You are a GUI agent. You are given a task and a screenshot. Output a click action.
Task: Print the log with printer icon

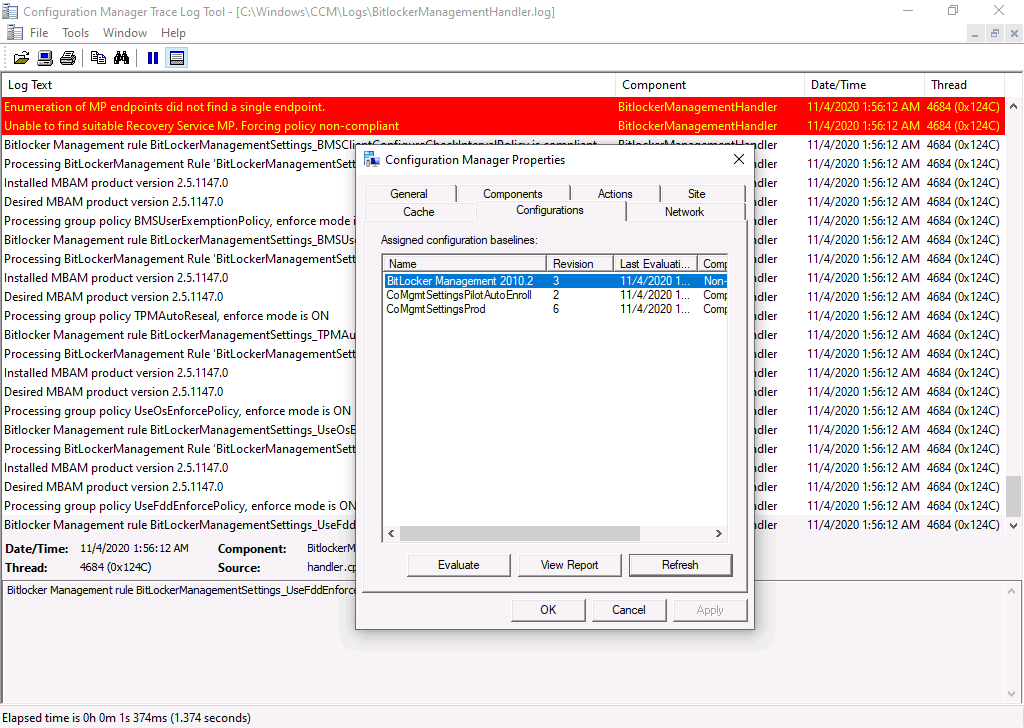tap(68, 58)
